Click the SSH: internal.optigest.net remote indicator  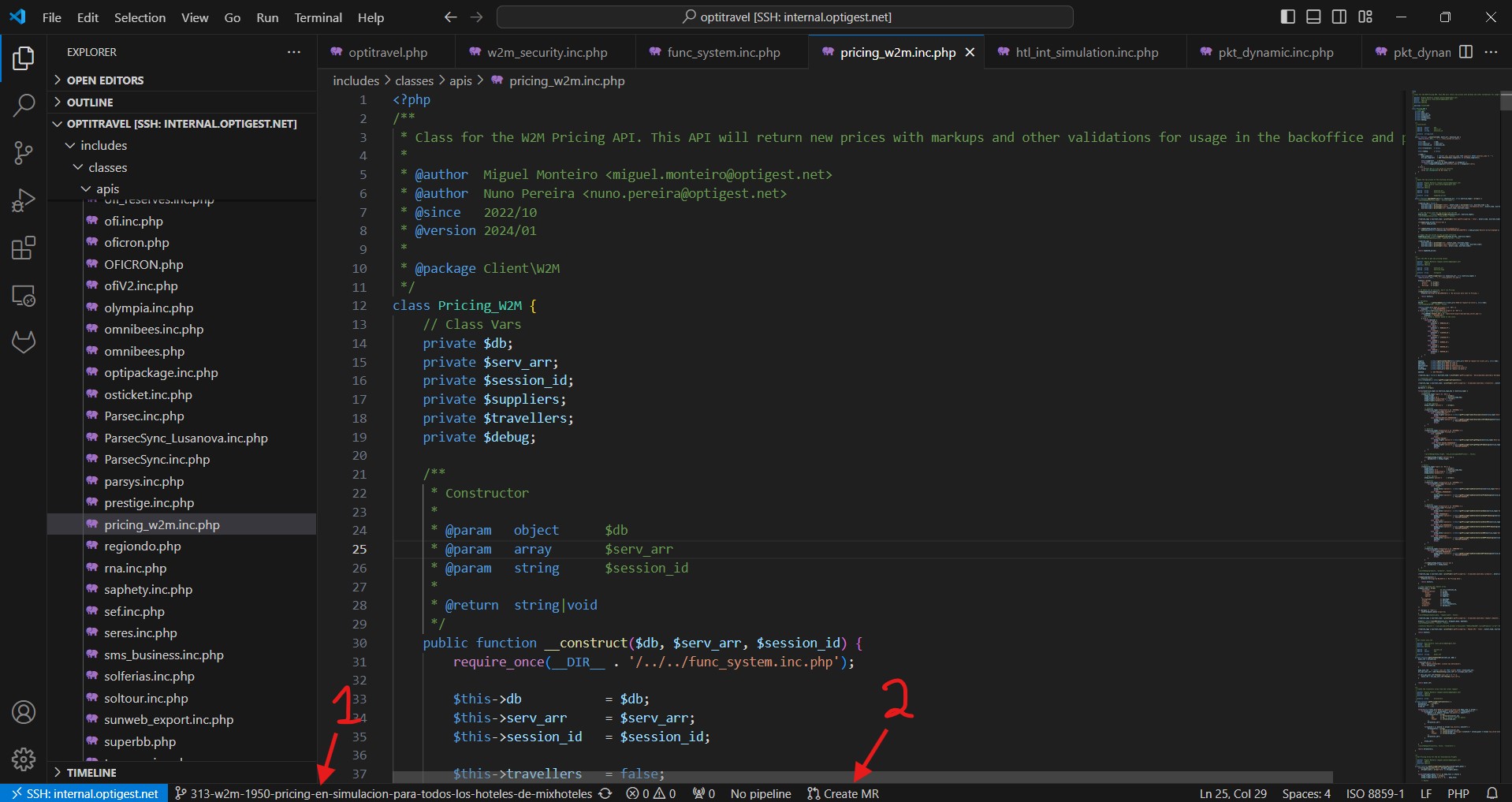(x=84, y=793)
